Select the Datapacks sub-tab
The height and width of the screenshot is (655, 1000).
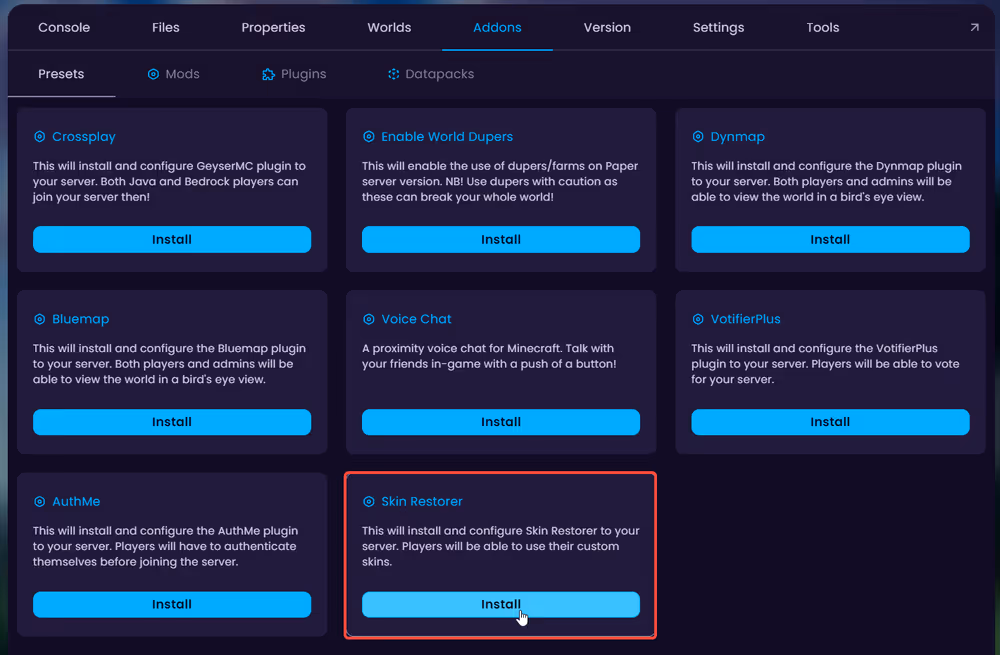[x=431, y=74]
